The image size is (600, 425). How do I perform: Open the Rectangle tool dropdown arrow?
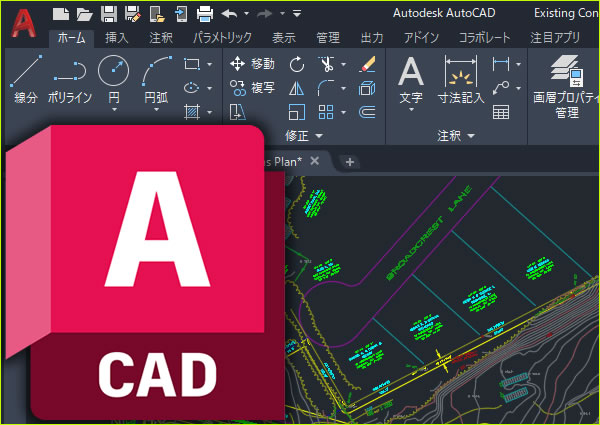coord(210,64)
